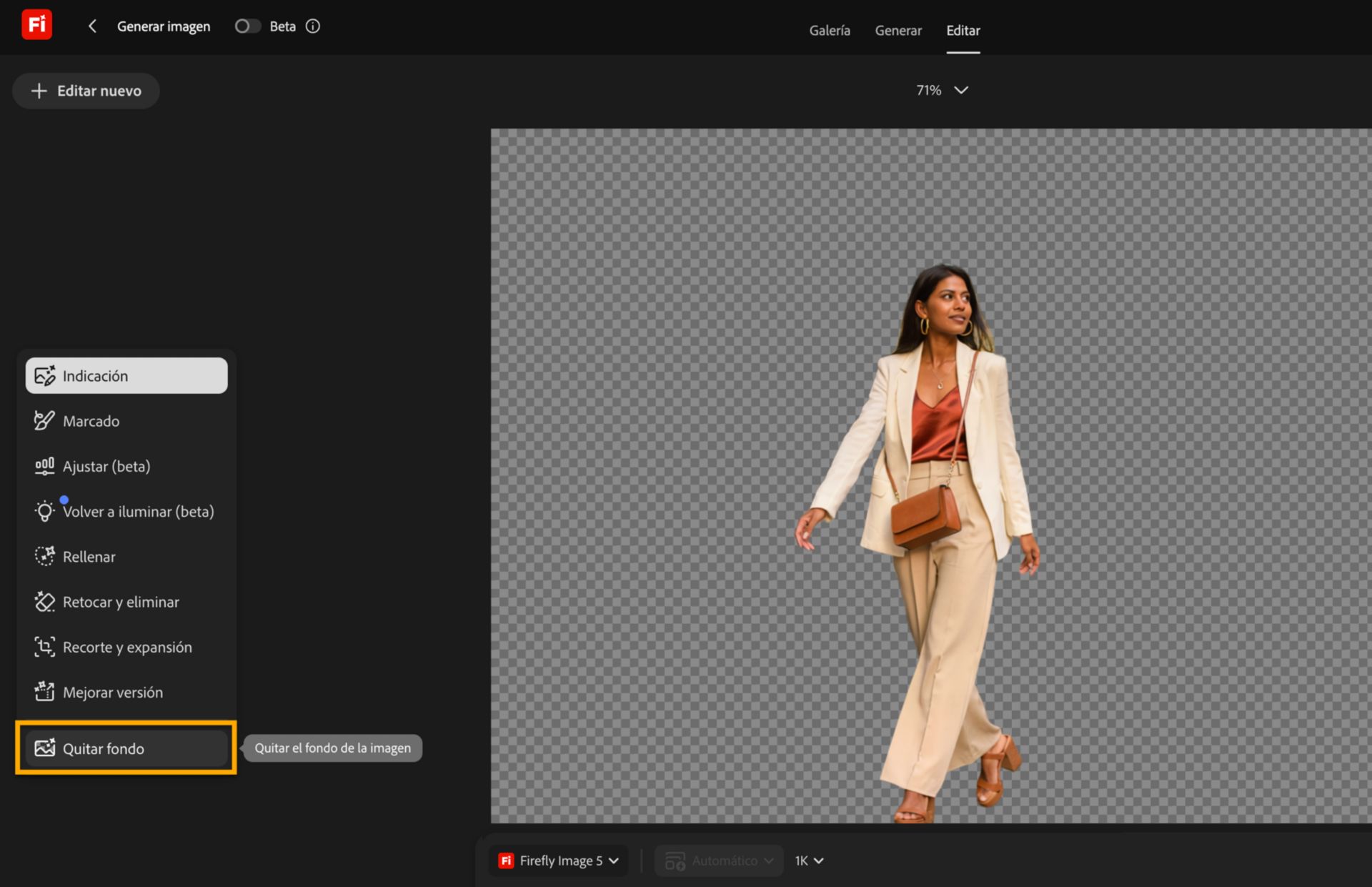This screenshot has height=887, width=1372.
Task: Click the Adobe Firefly logo icon
Action: 36,25
